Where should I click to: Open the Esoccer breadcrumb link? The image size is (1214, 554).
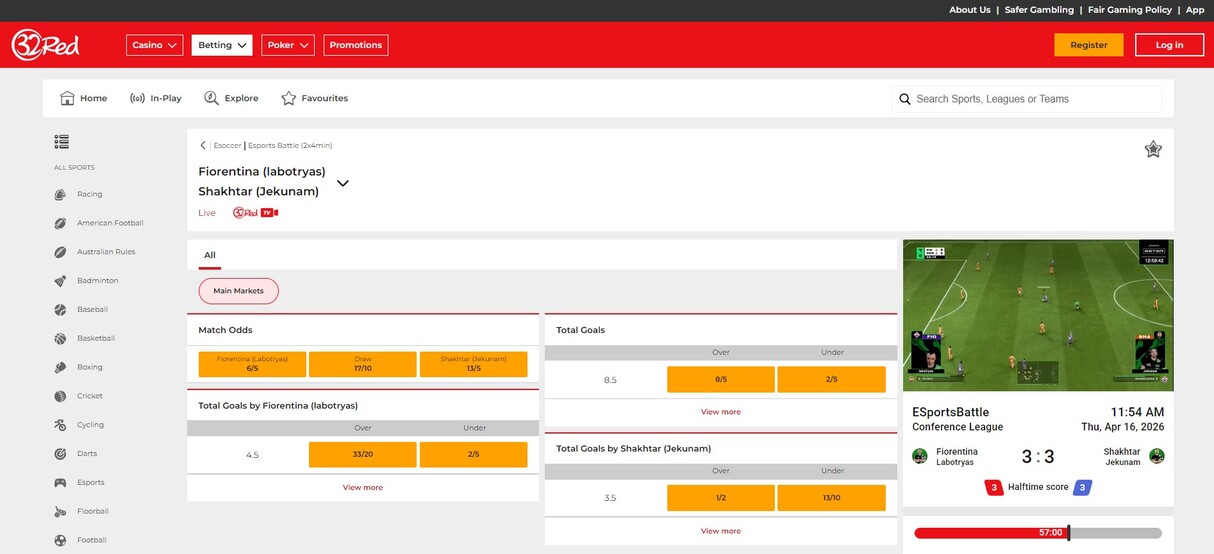pos(227,145)
